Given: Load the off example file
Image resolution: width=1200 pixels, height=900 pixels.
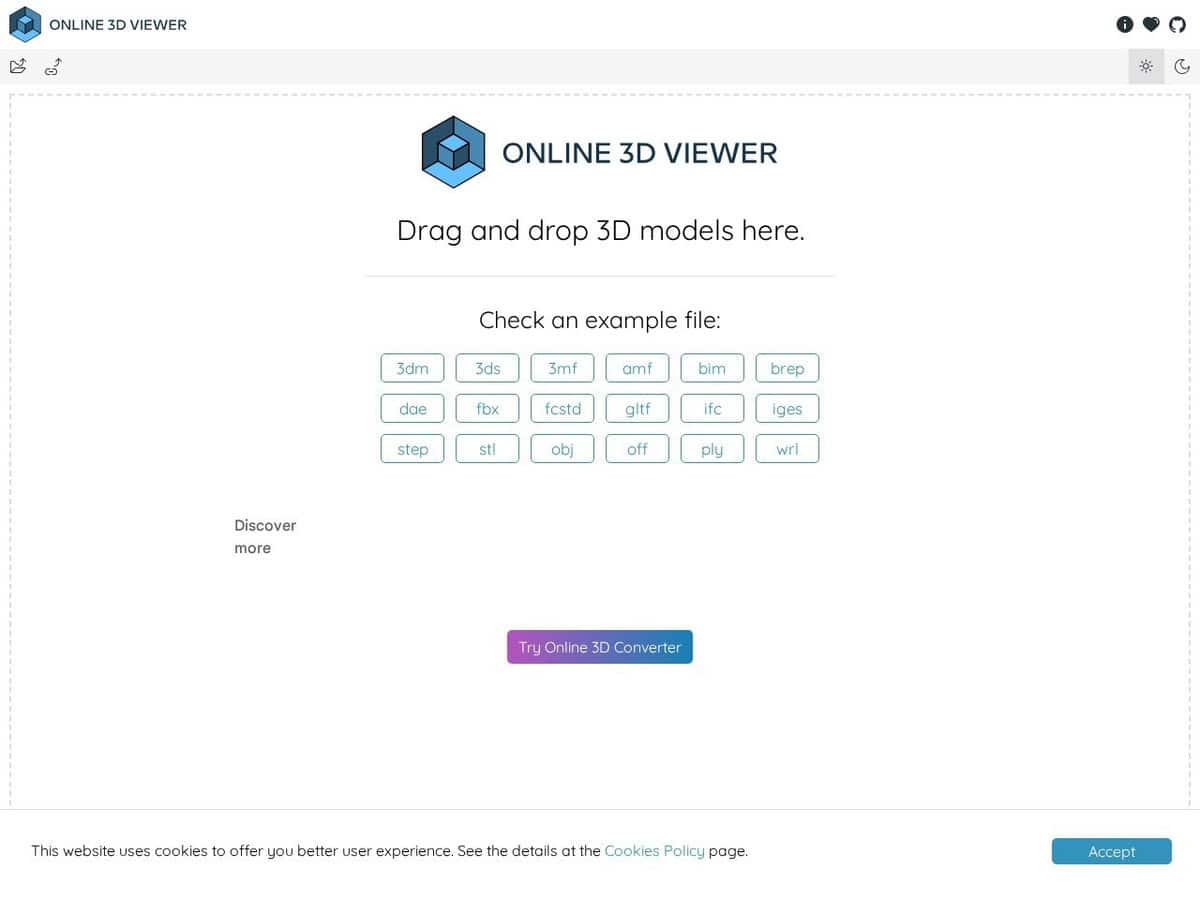Looking at the screenshot, I should click(637, 448).
